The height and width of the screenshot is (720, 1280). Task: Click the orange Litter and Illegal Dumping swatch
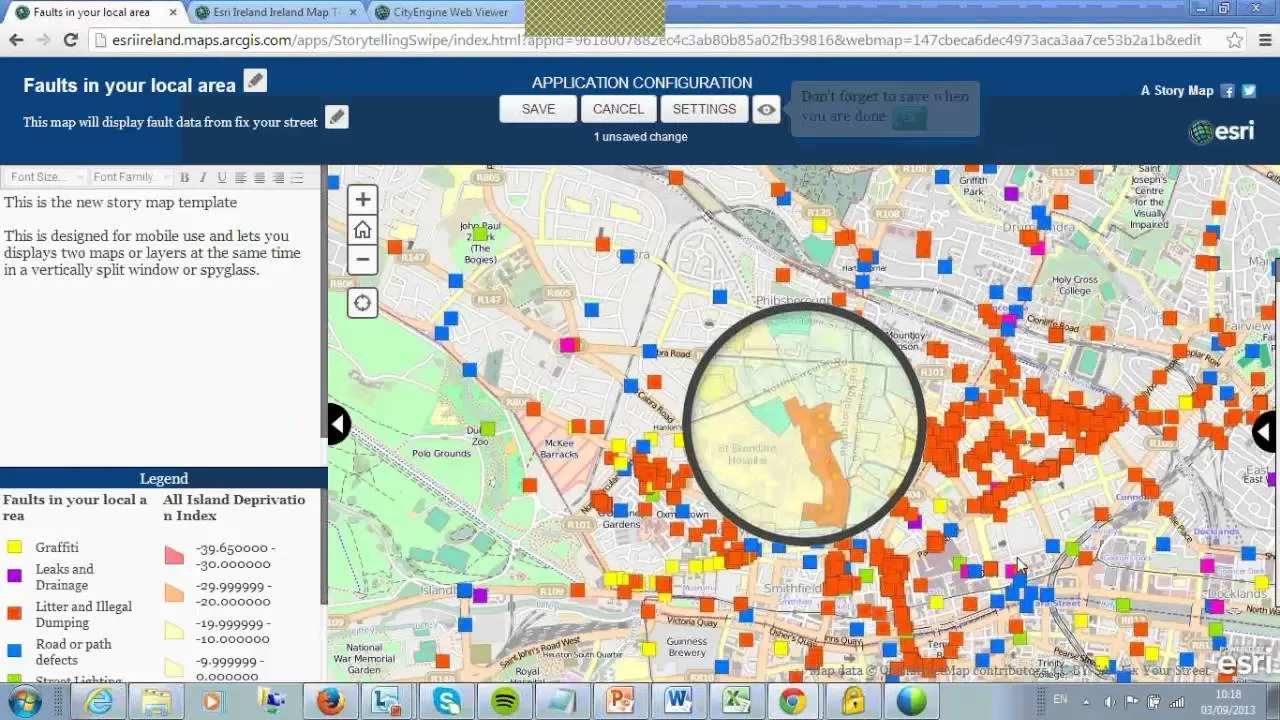pyautogui.click(x=14, y=613)
